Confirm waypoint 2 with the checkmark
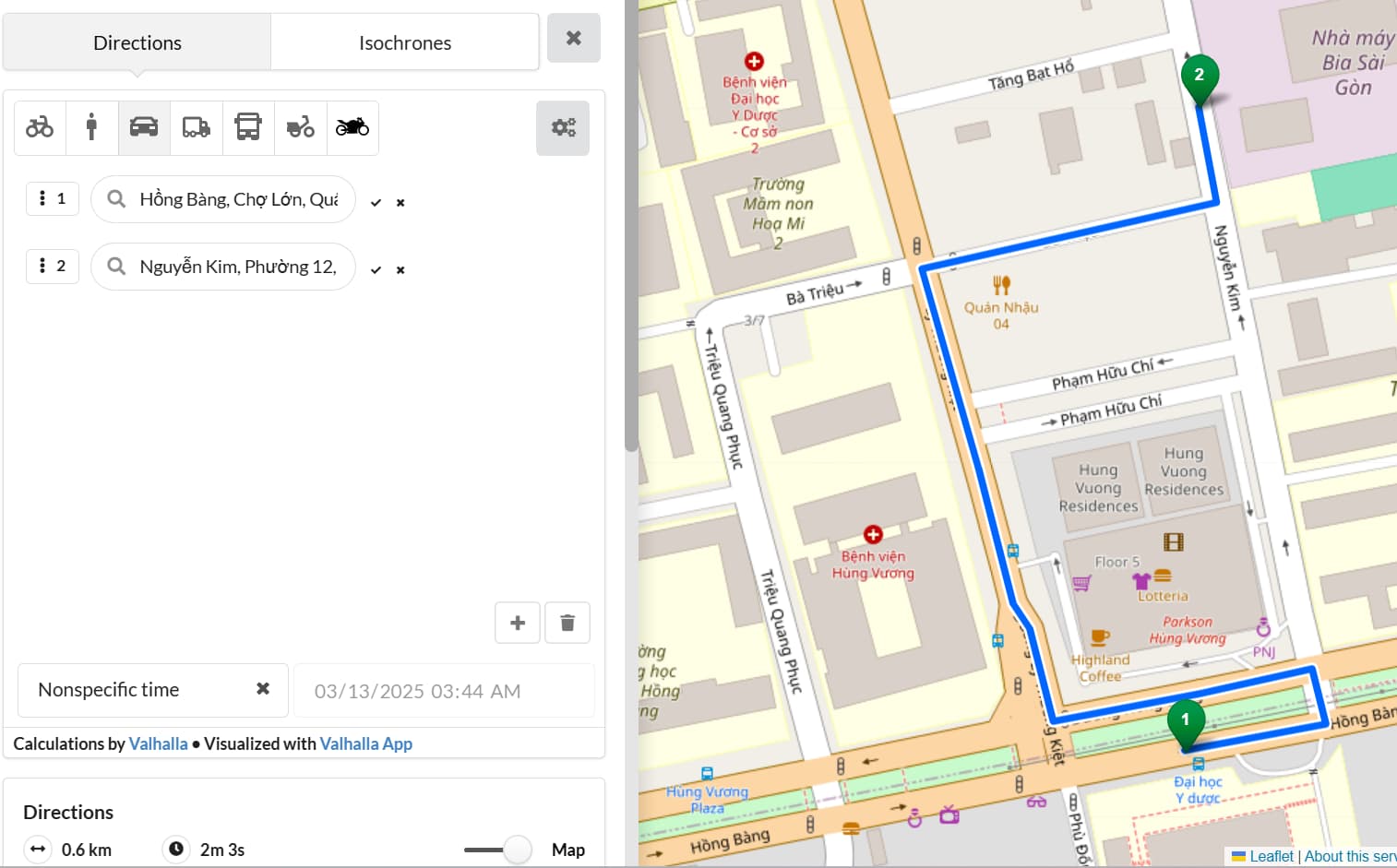 [x=376, y=270]
